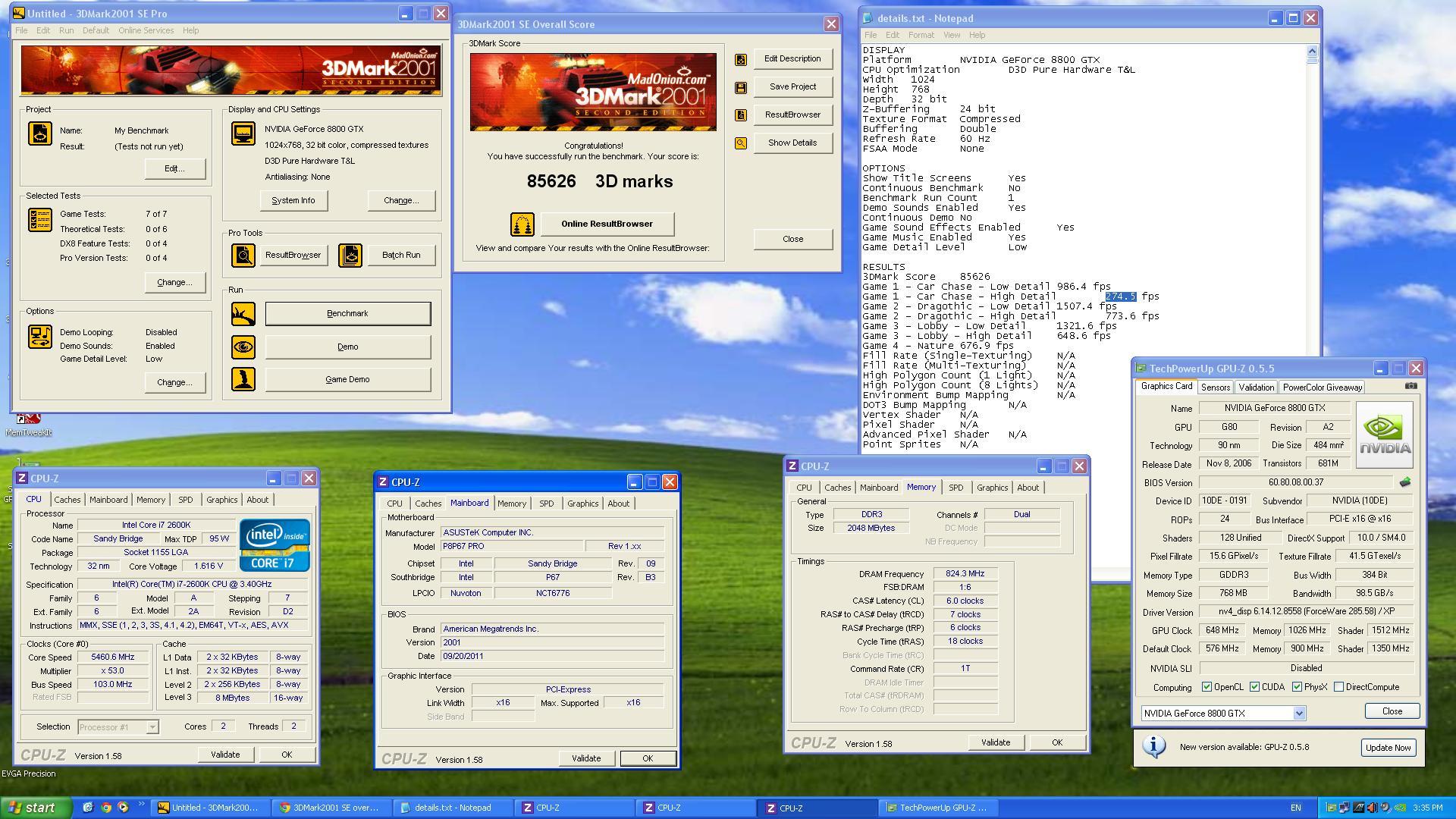Open Online Services menu in 3DMark
This screenshot has width=1456, height=819.
[146, 30]
